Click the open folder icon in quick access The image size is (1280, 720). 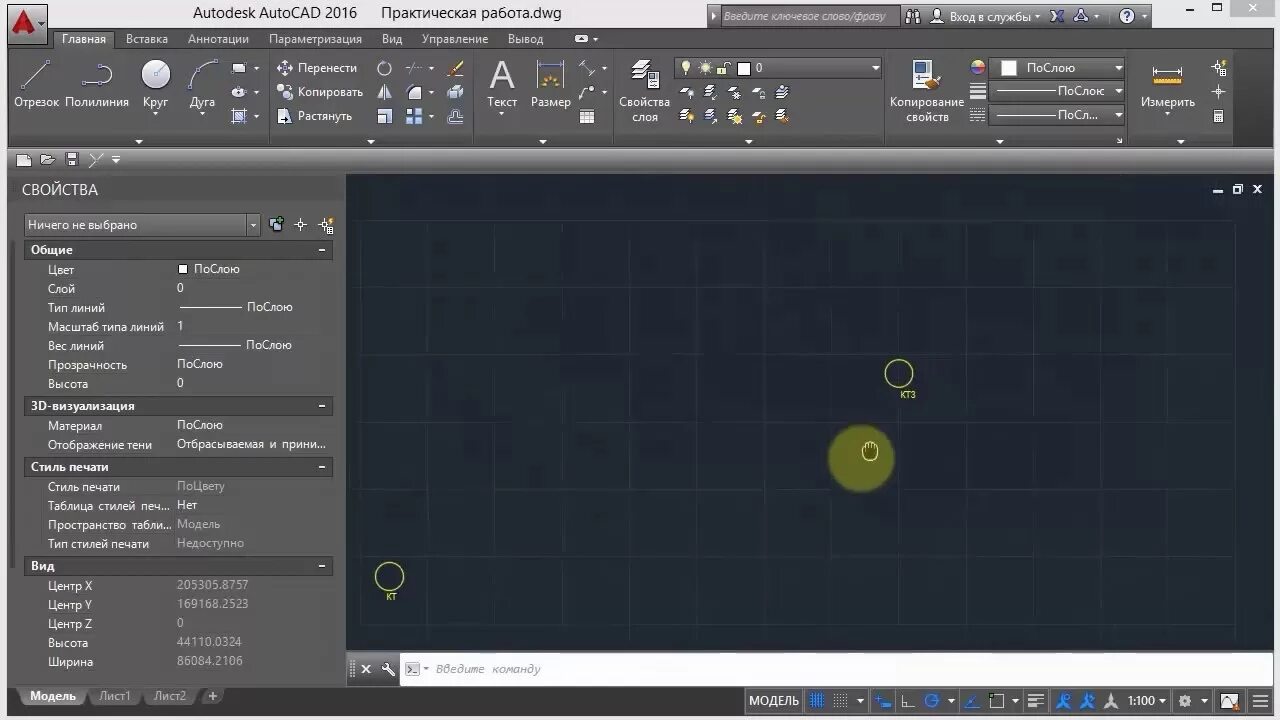pos(47,160)
